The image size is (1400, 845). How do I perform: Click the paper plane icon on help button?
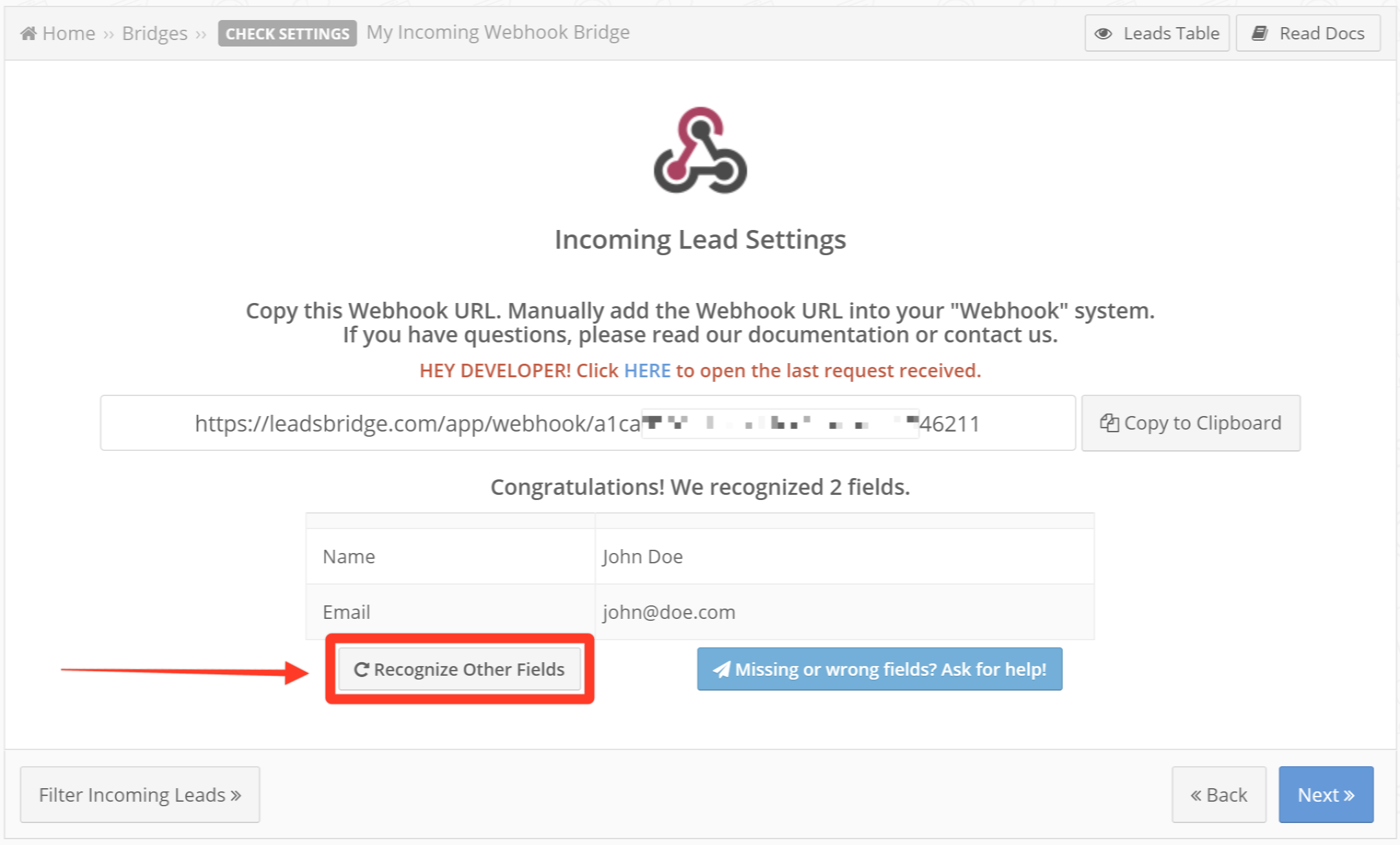point(721,669)
